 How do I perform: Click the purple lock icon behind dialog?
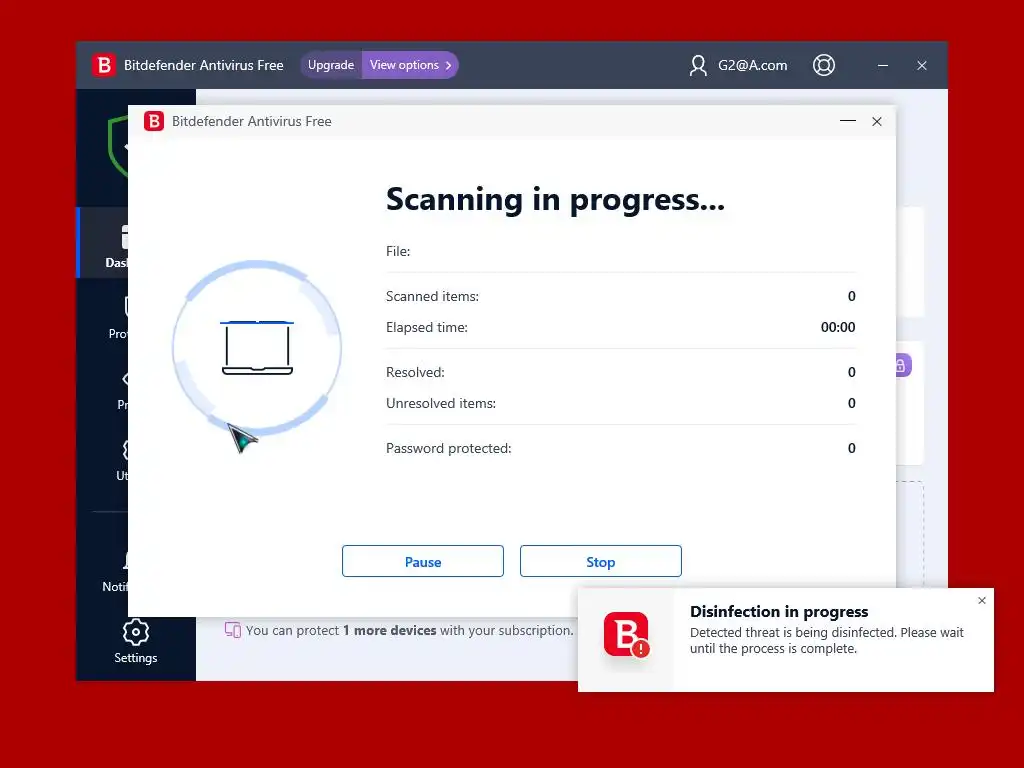(x=901, y=365)
